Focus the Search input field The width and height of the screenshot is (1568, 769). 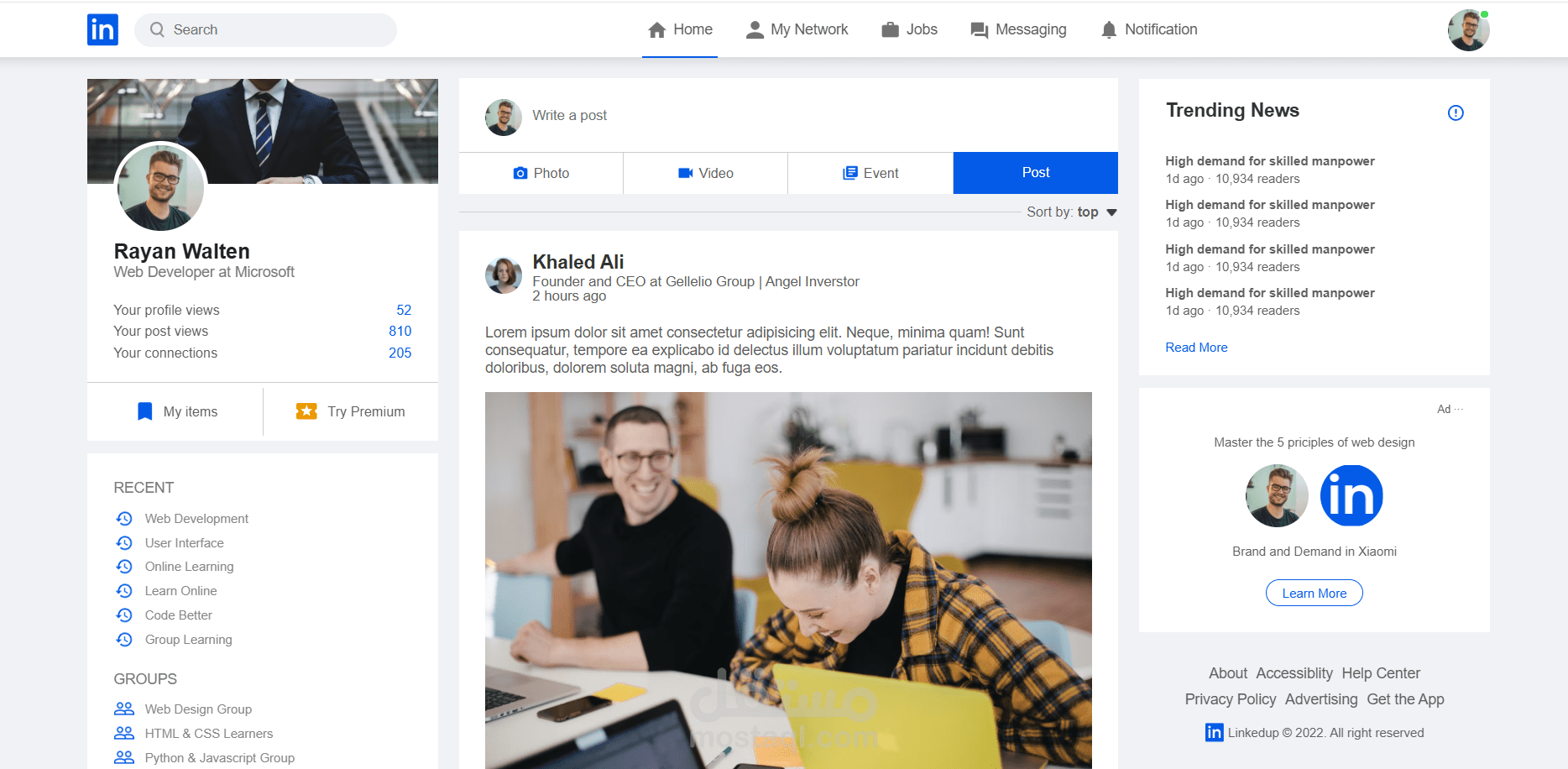pos(265,30)
